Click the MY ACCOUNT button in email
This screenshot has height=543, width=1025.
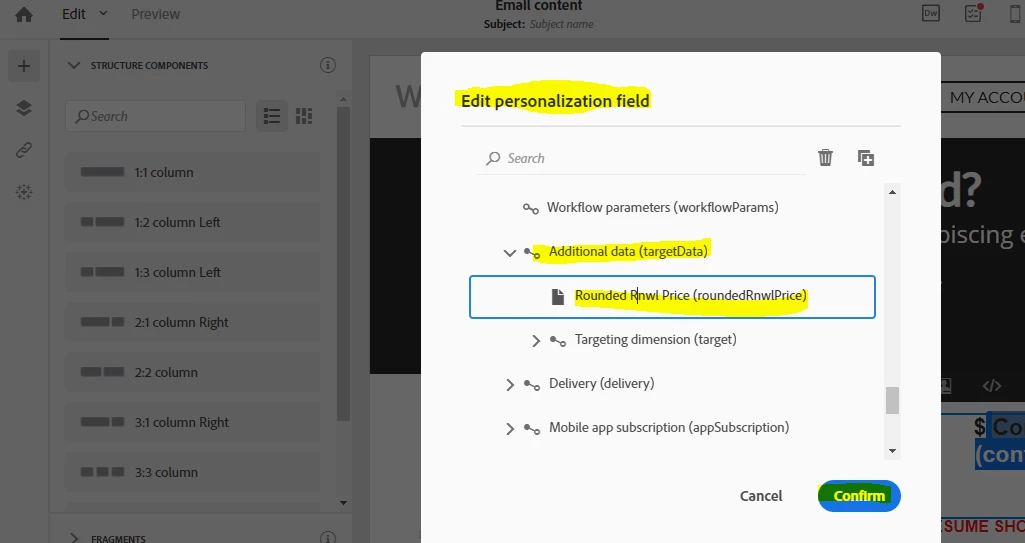tap(983, 97)
